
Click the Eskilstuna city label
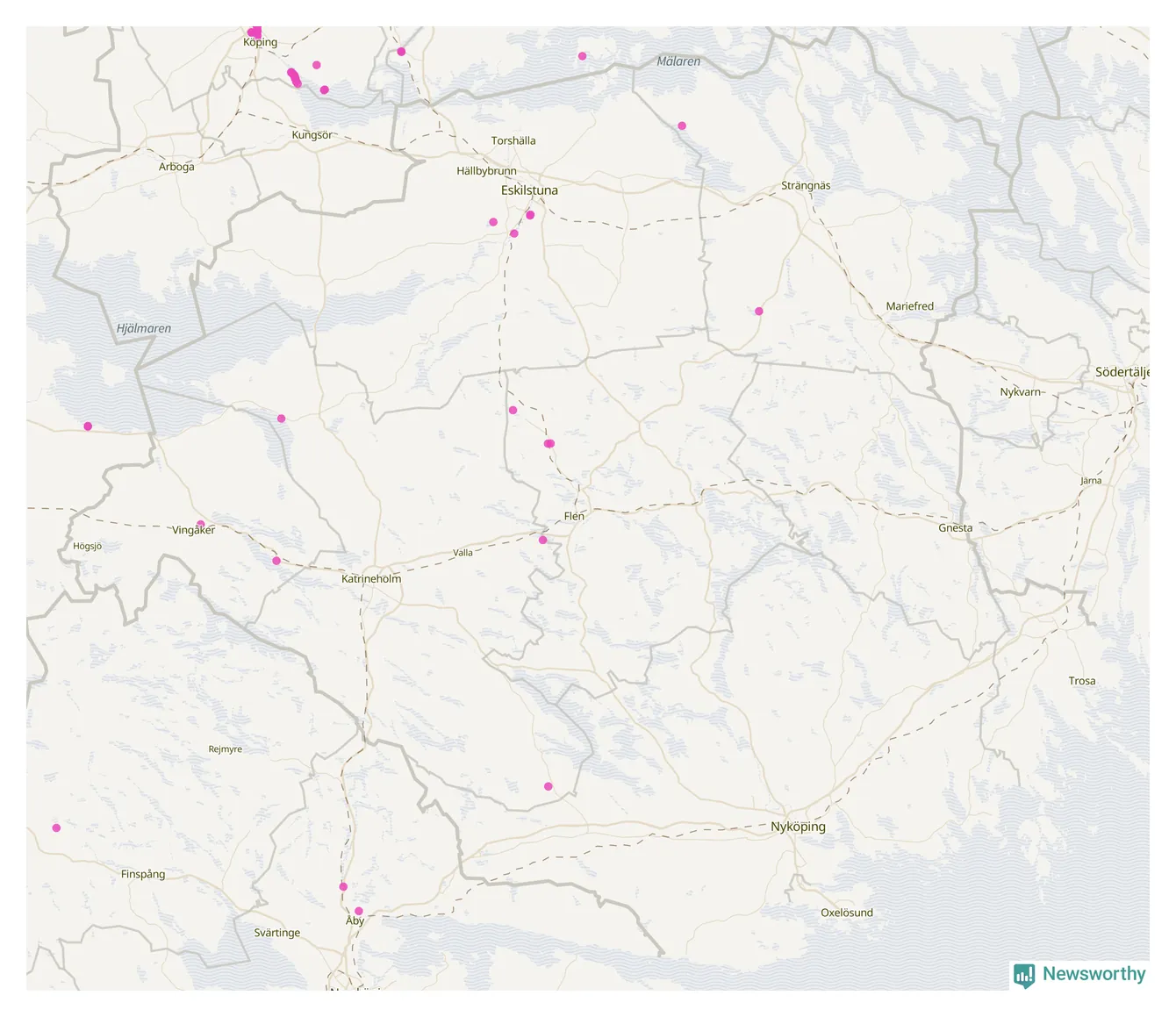pyautogui.click(x=529, y=190)
